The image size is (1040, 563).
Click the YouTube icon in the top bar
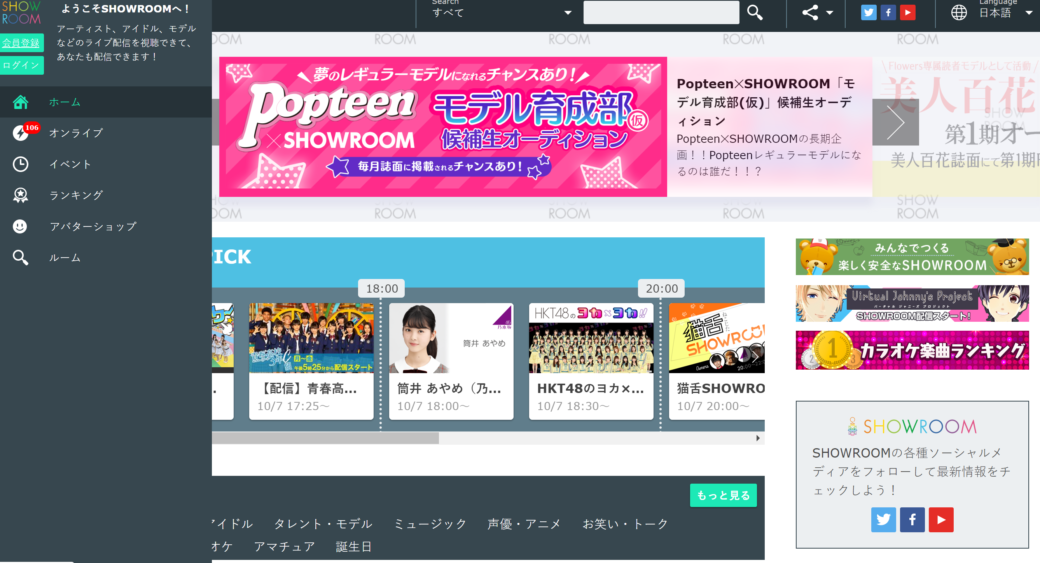pos(907,12)
